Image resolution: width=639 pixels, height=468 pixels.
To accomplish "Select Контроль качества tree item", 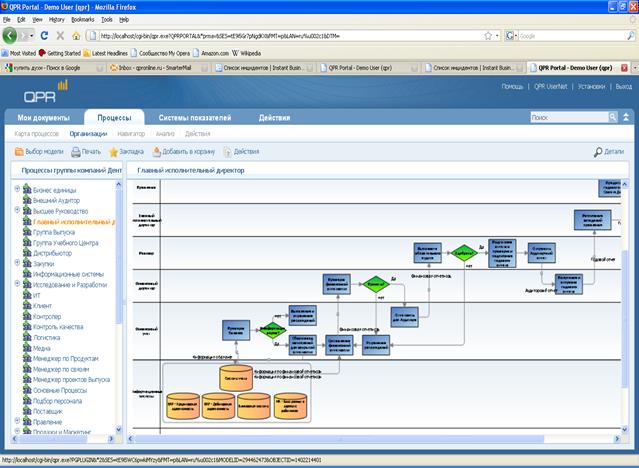I will 58,327.
